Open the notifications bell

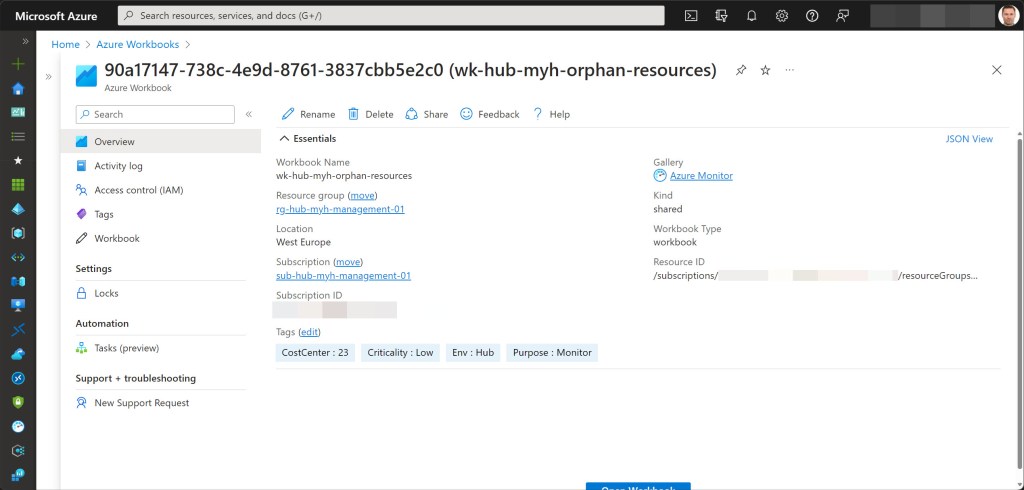point(751,15)
